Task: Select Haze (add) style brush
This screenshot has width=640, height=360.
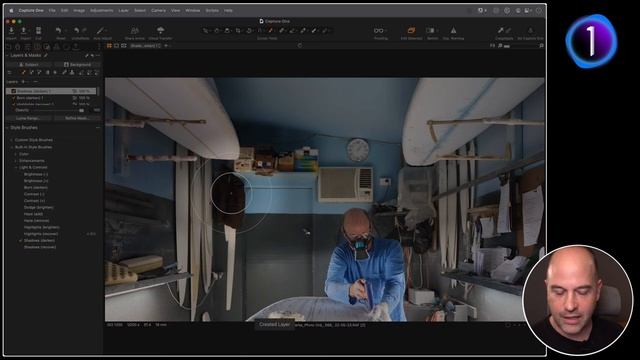Action: coord(33,214)
